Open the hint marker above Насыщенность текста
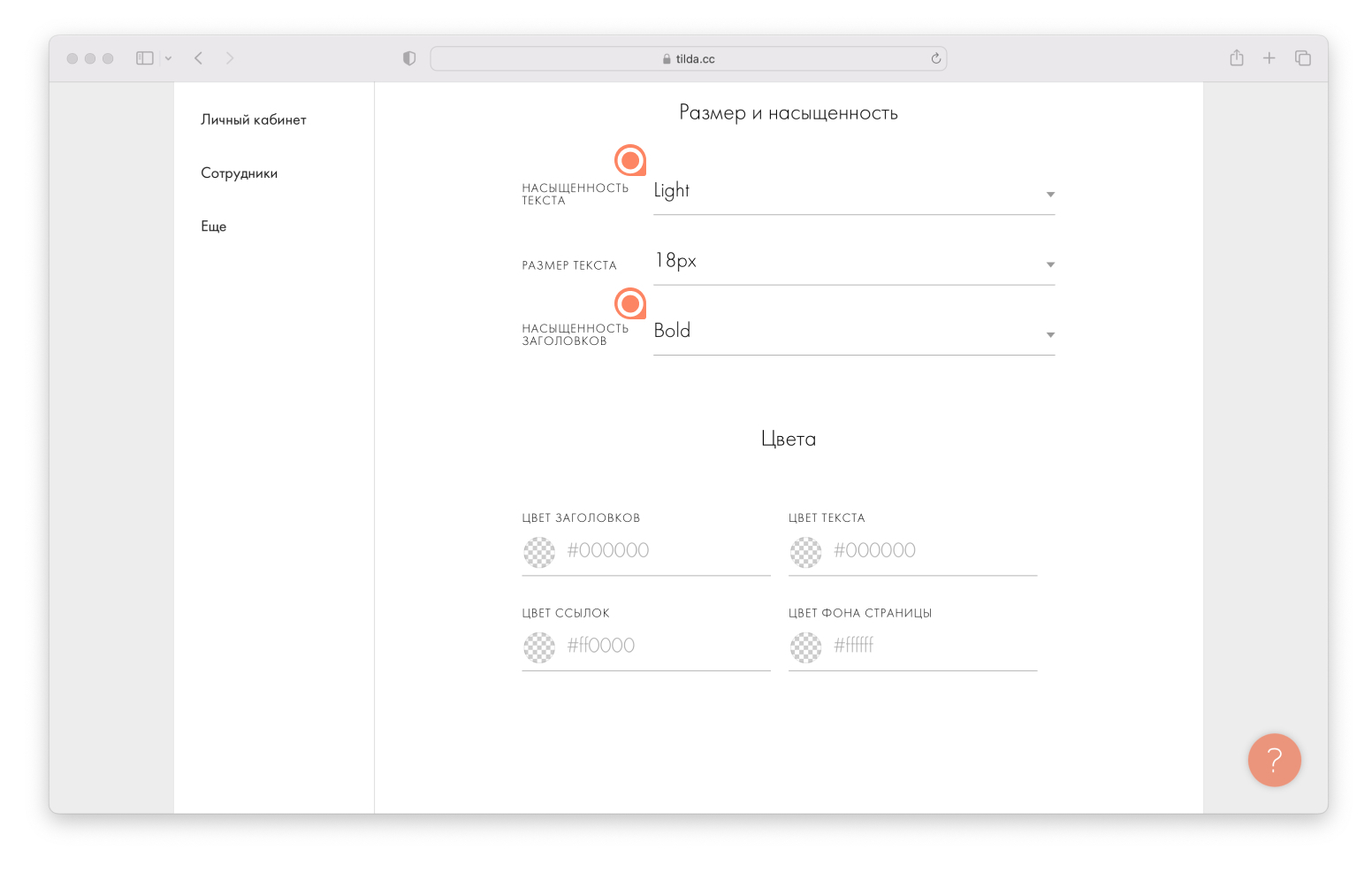Image resolution: width=1372 pixels, height=873 pixels. [630, 160]
